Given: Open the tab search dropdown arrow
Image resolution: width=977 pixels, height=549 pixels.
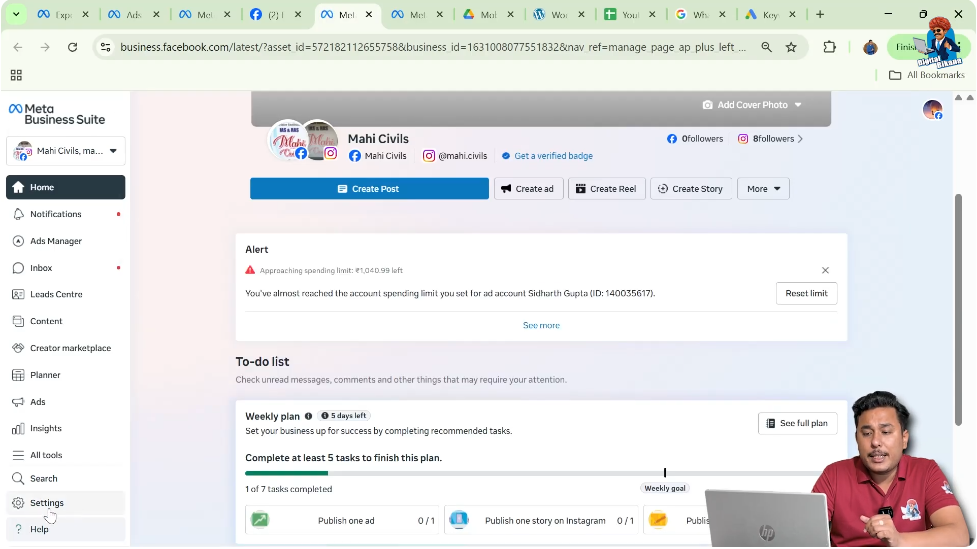Looking at the screenshot, I should click(x=16, y=14).
